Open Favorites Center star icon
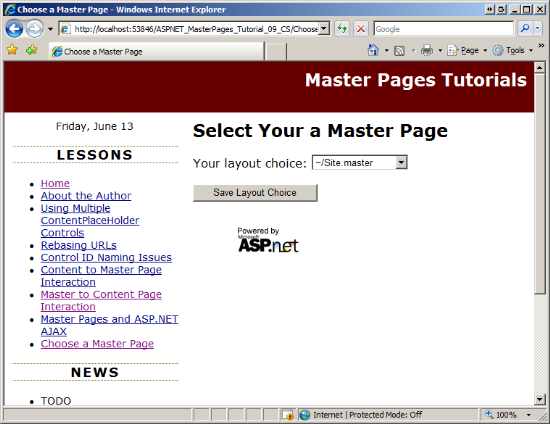Viewport: 550px width, 424px height. point(12,50)
